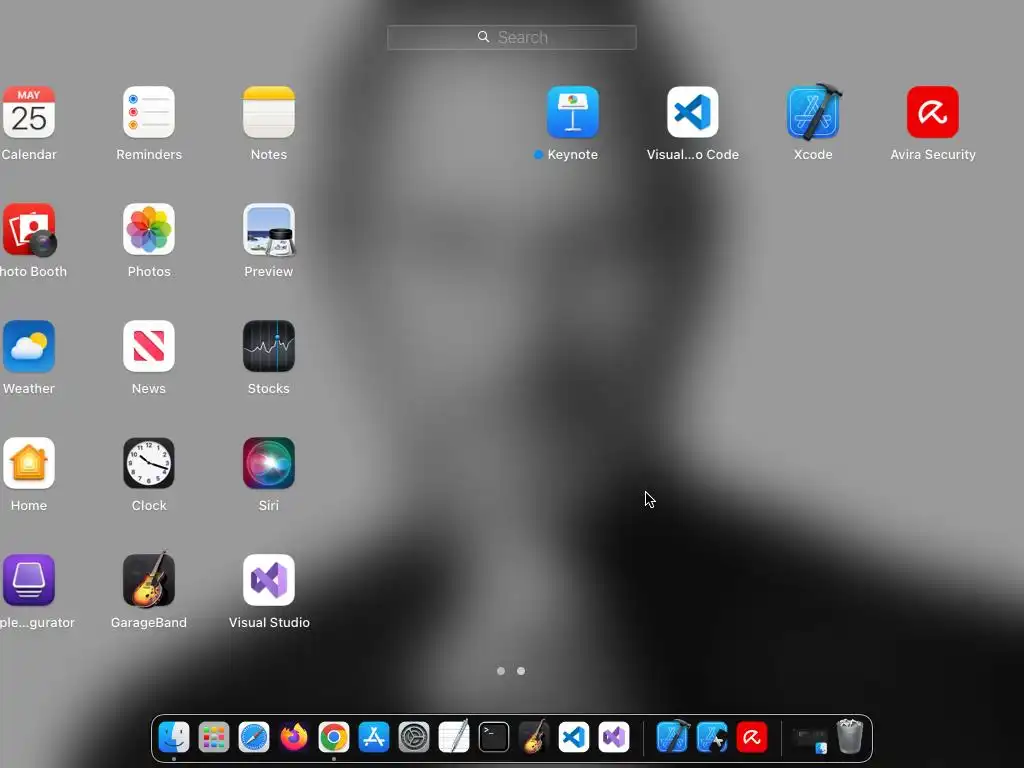The height and width of the screenshot is (768, 1024).
Task: Open Visual Studio from the Dock
Action: pos(614,737)
